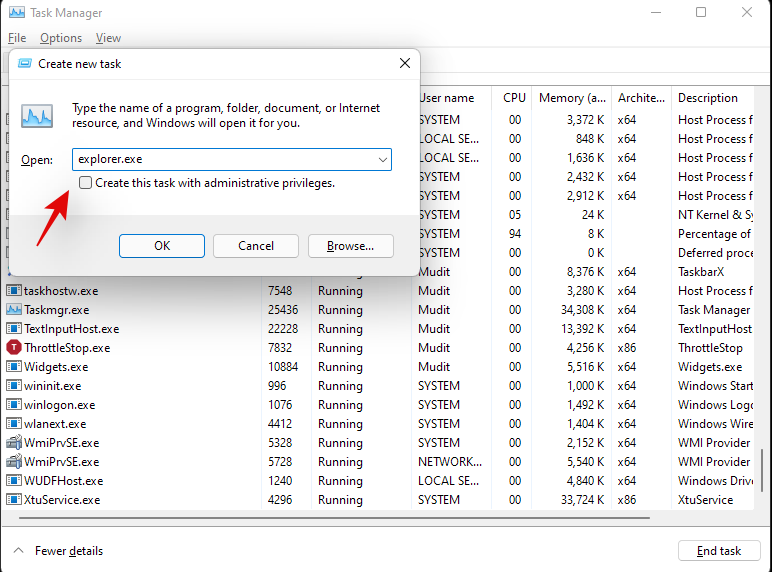
Task: Select the XtuService.exe process name
Action: [62, 500]
